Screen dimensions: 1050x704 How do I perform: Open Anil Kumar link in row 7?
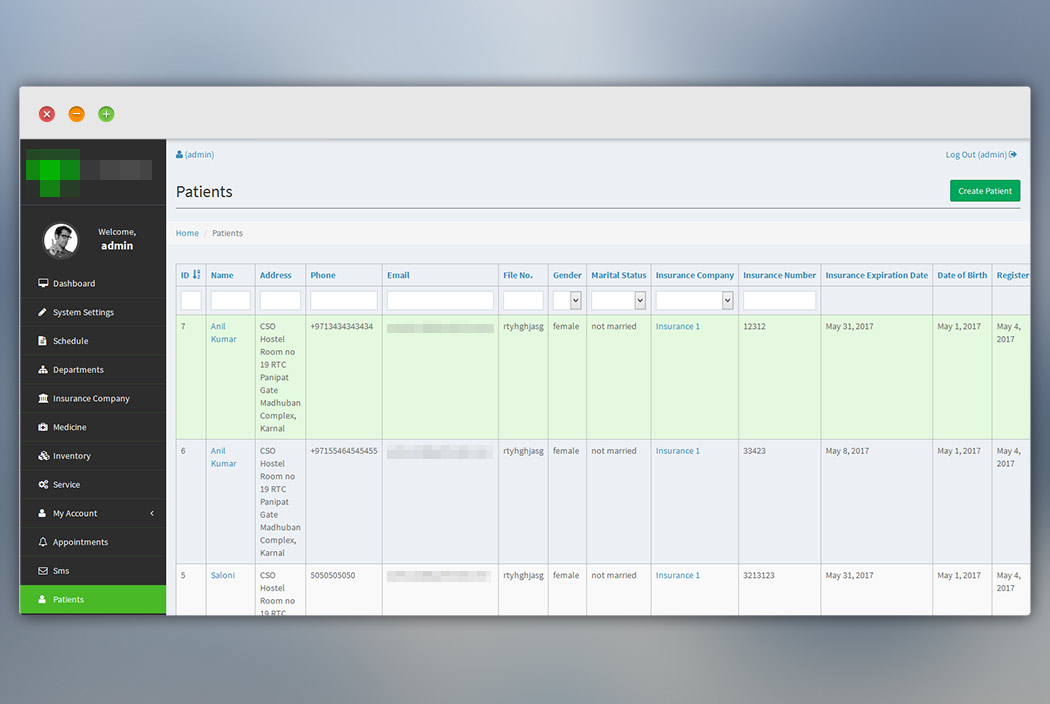tap(223, 332)
